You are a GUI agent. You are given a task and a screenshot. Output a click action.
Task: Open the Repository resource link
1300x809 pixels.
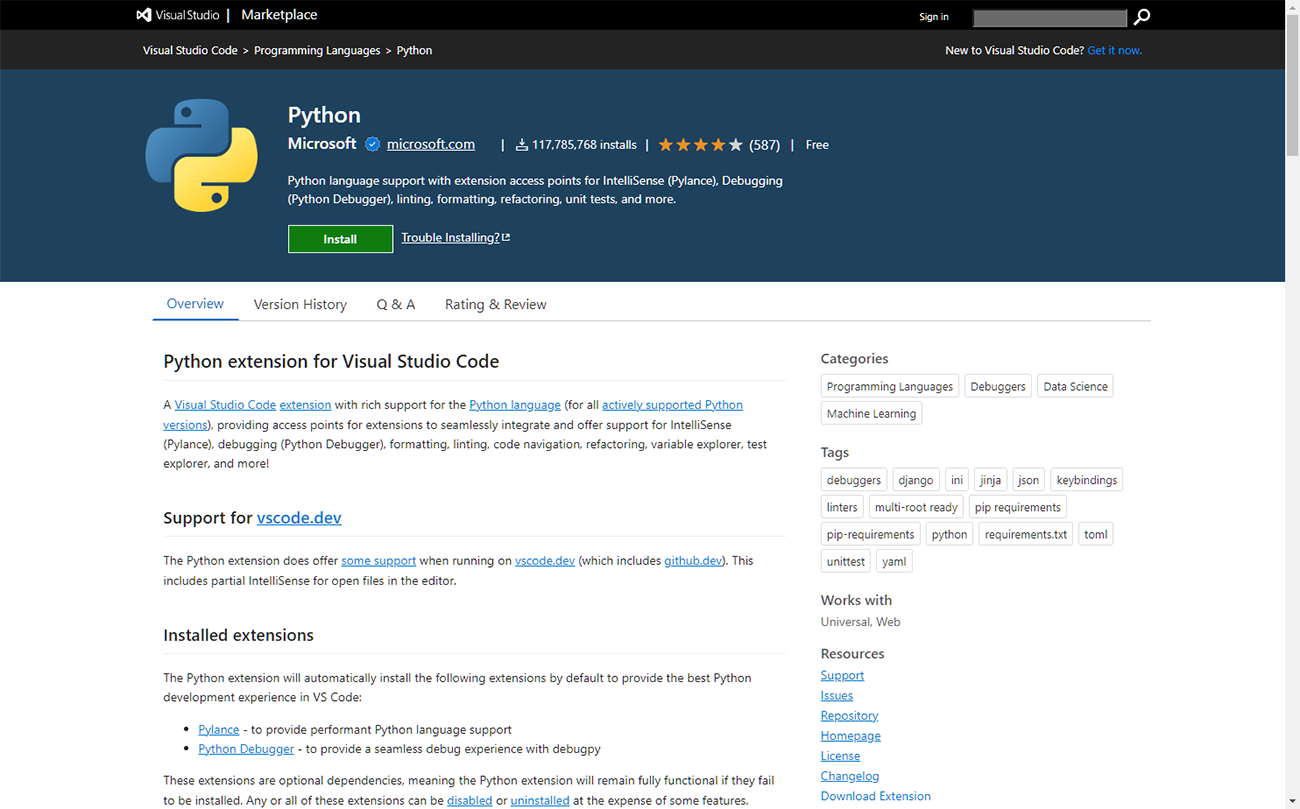(849, 716)
